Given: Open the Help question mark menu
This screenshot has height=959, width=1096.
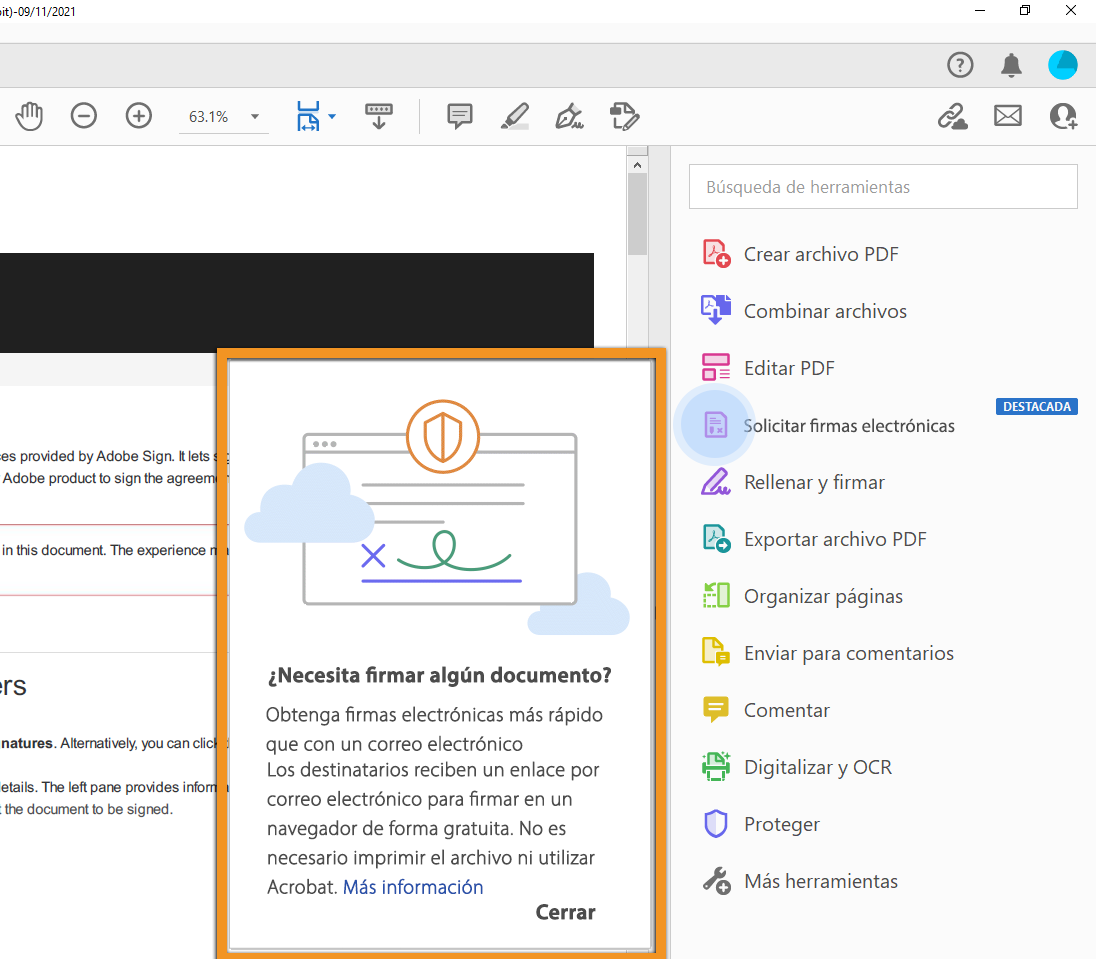Looking at the screenshot, I should (960, 65).
